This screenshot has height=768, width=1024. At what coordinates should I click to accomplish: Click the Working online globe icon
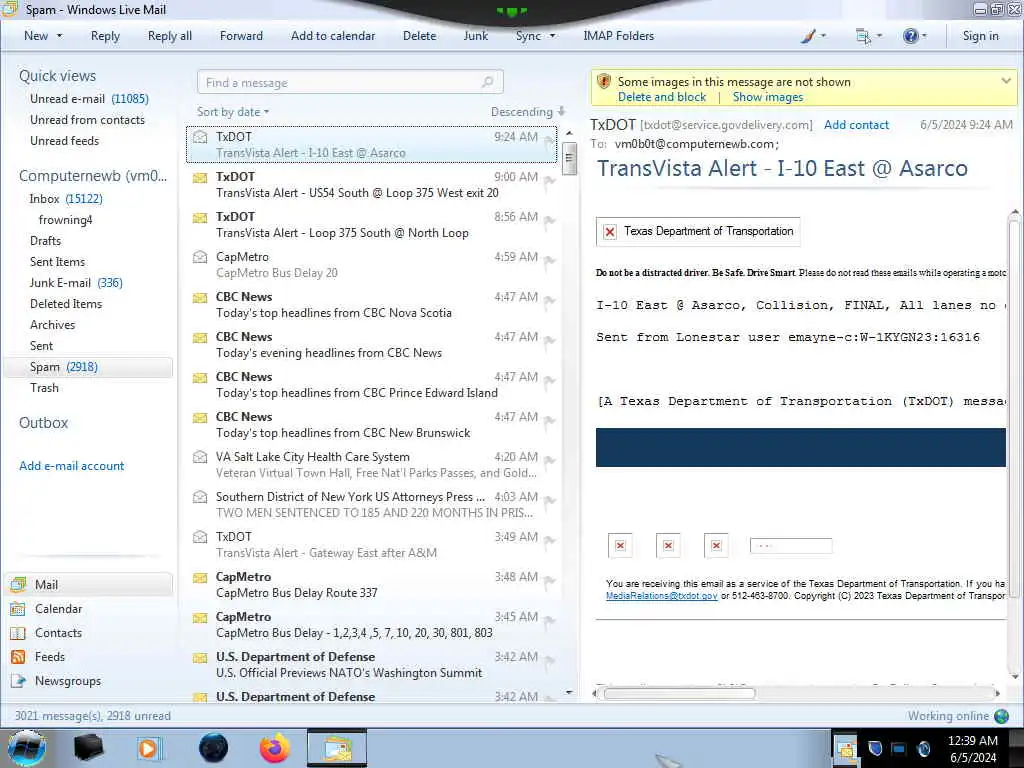tap(1001, 716)
